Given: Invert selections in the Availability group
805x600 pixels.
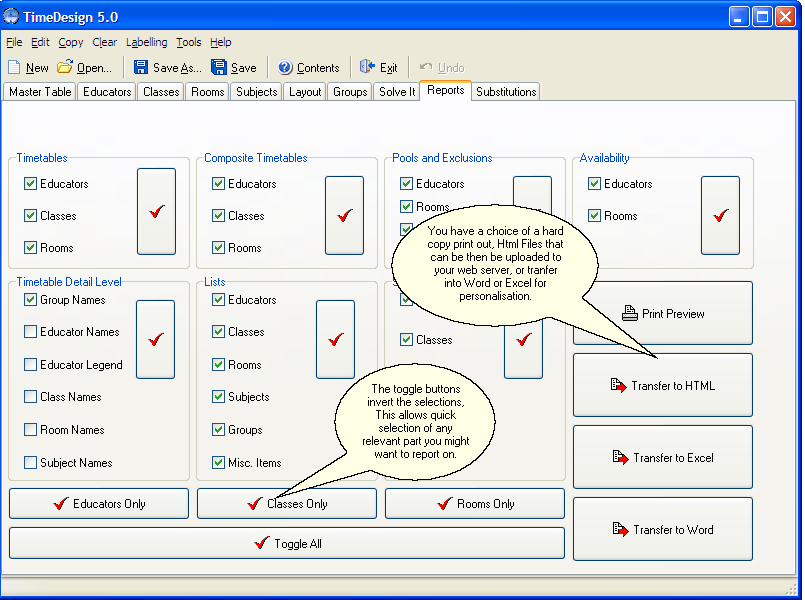Looking at the screenshot, I should pyautogui.click(x=721, y=216).
